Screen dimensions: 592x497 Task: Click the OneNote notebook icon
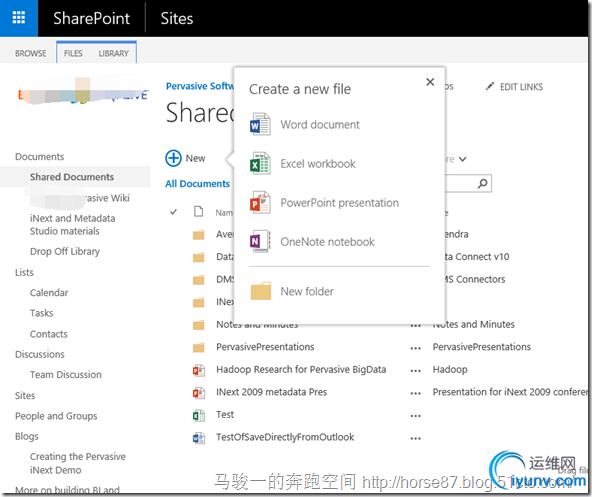pos(260,242)
